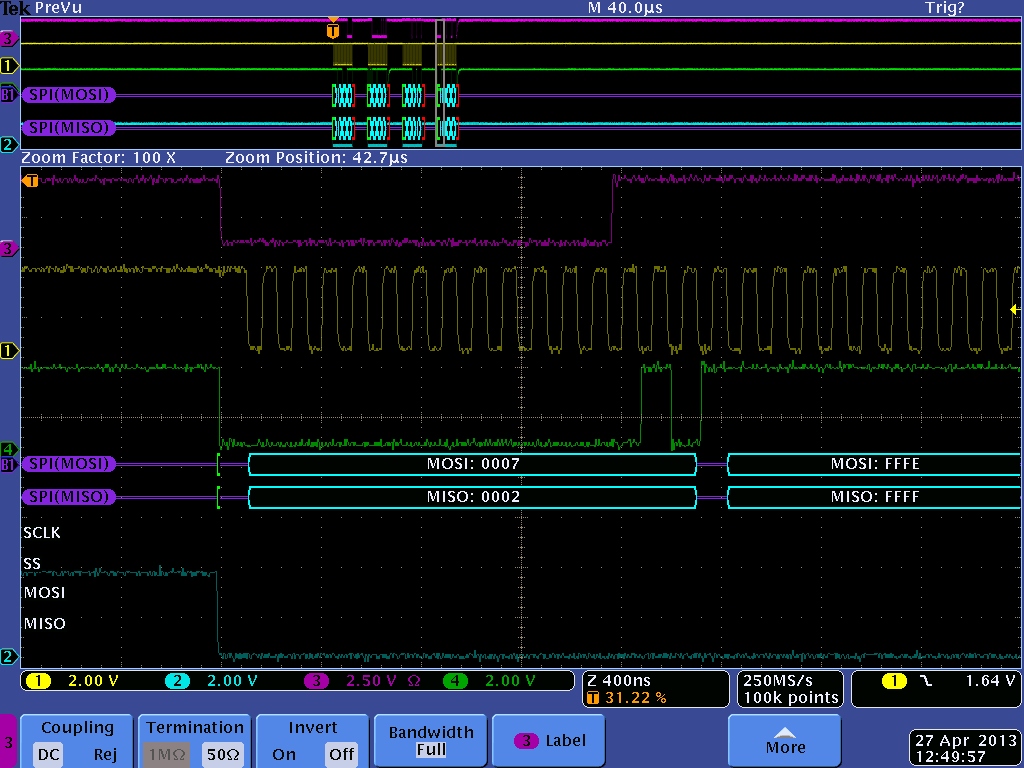Click the SPI(MOSI) bus label in overview strip
The height and width of the screenshot is (768, 1024).
coord(69,95)
